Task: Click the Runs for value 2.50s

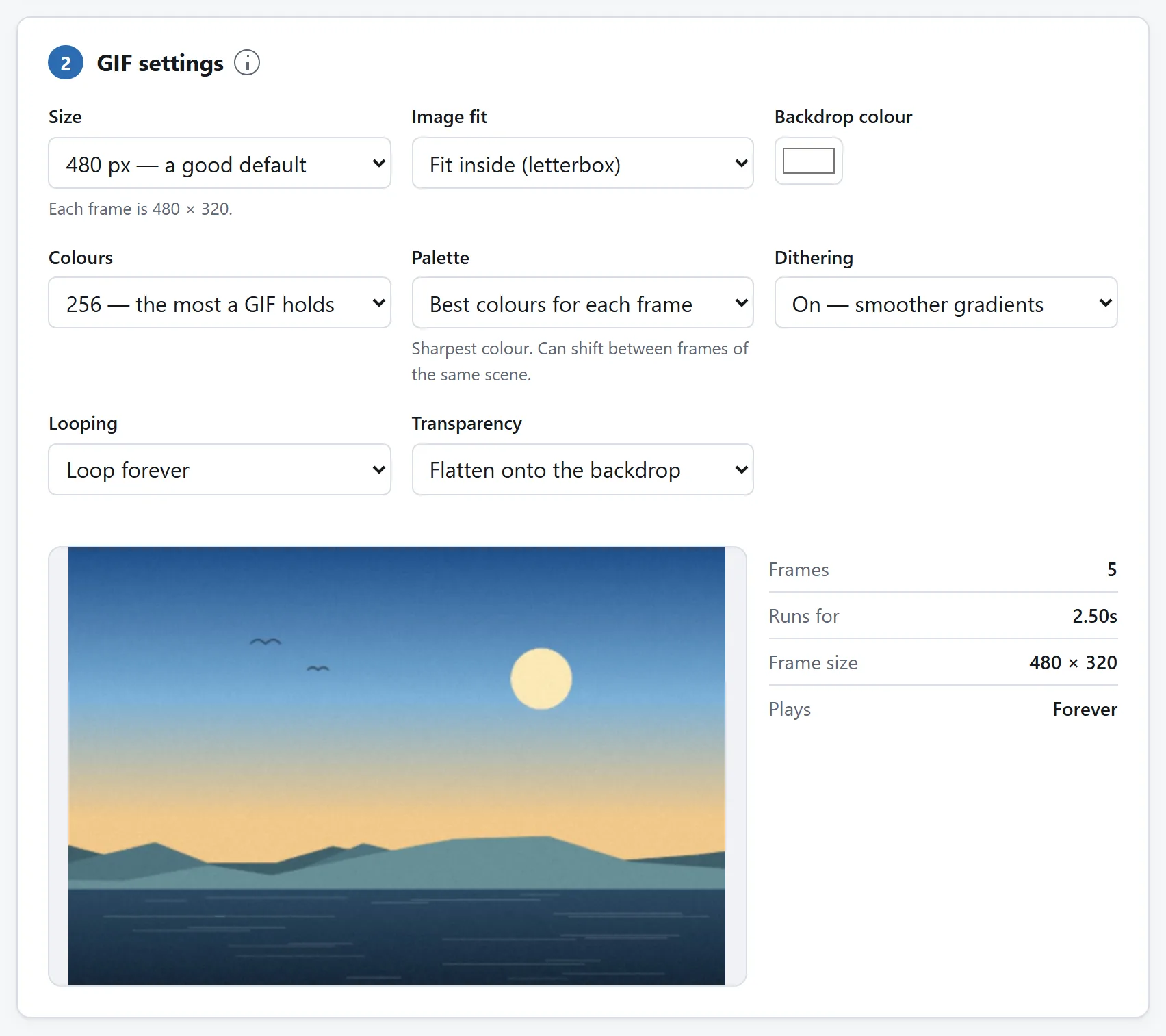Action: (x=1095, y=616)
